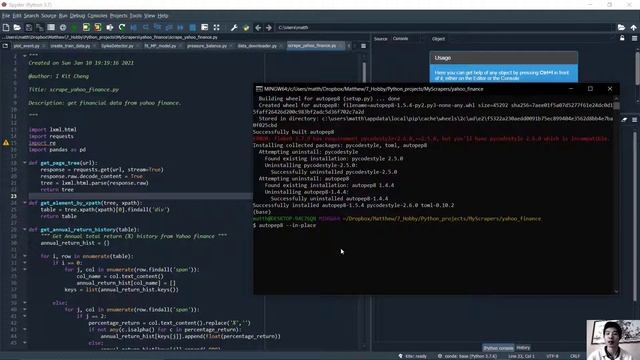Screen dimensions: 640x360
Task: Re-run the last script icon
Action: (122, 27)
